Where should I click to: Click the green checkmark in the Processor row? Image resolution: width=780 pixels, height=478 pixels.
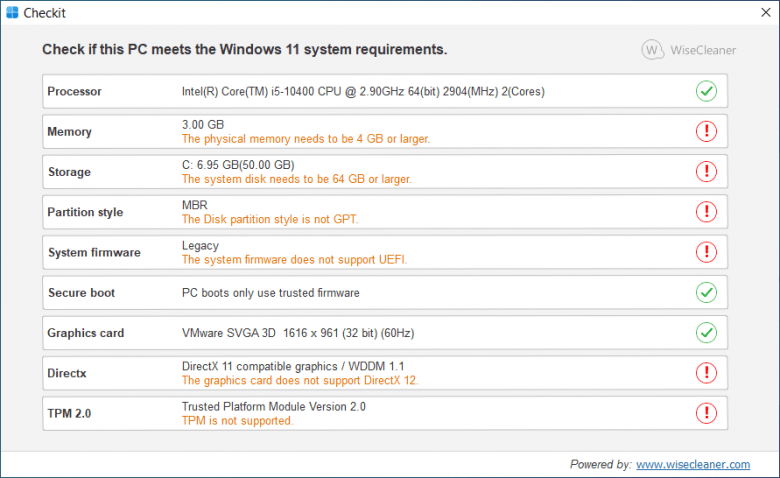click(x=706, y=91)
